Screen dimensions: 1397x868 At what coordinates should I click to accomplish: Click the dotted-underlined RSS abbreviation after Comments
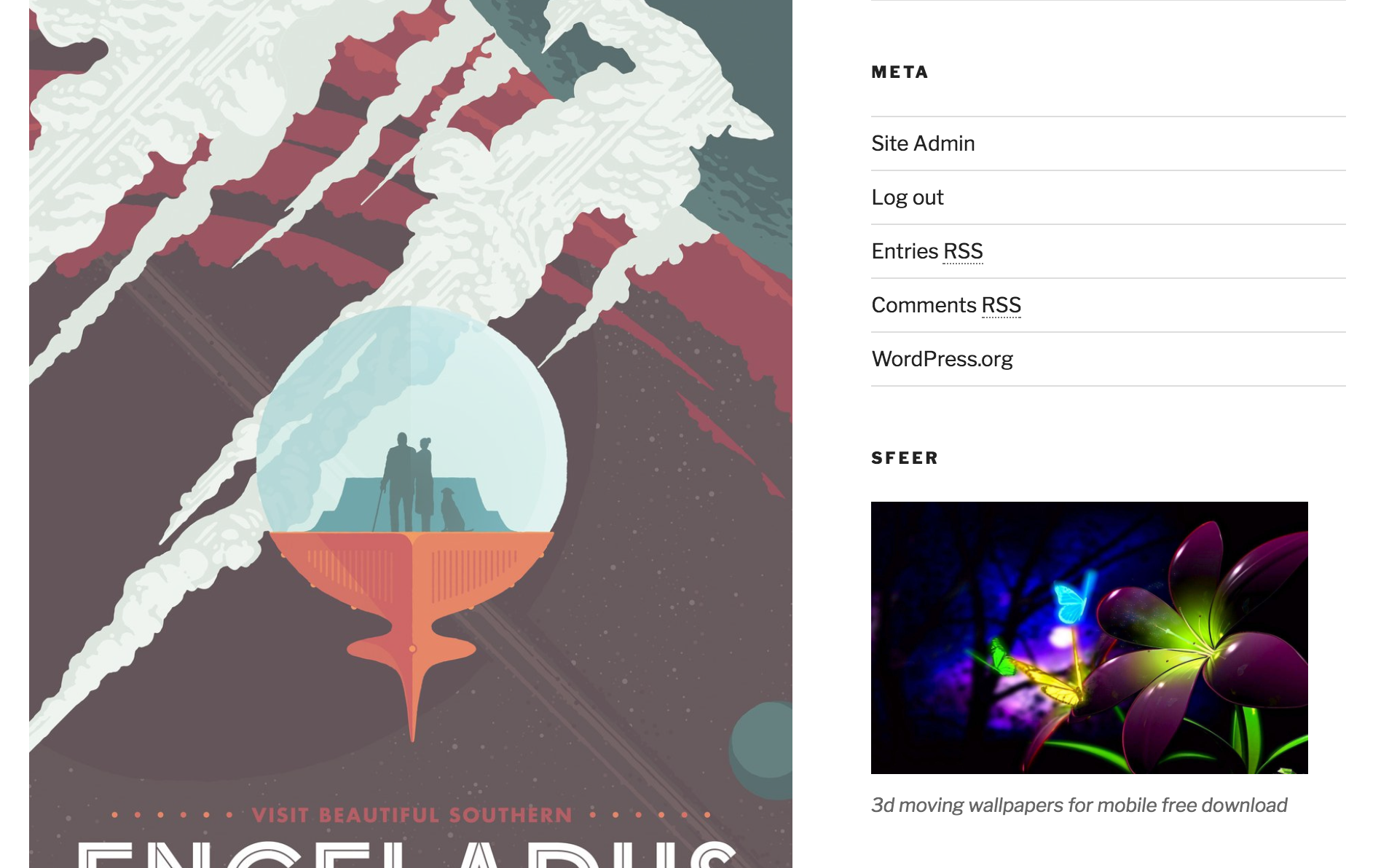tap(1001, 305)
